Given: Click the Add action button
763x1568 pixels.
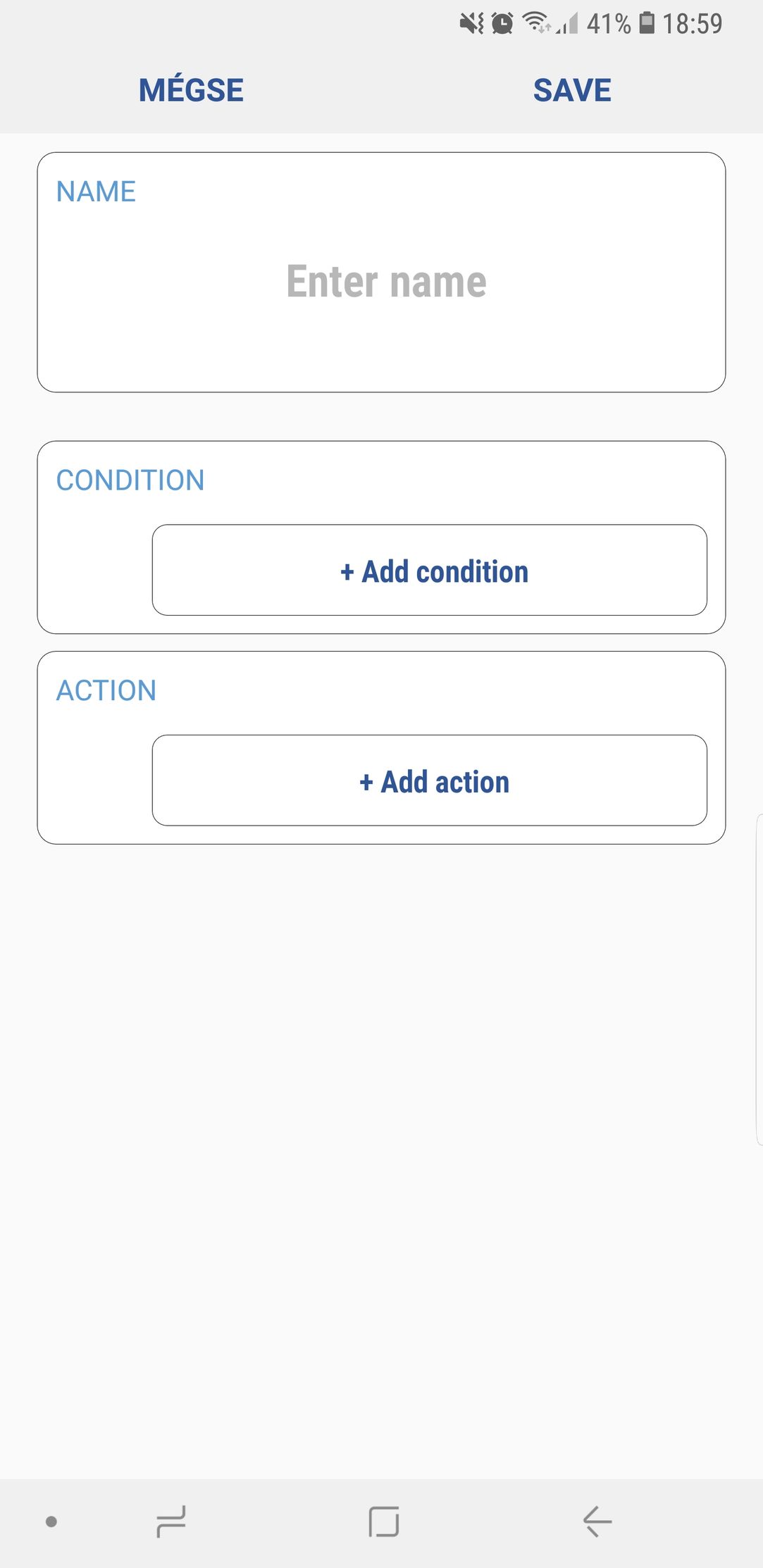Looking at the screenshot, I should (x=429, y=781).
